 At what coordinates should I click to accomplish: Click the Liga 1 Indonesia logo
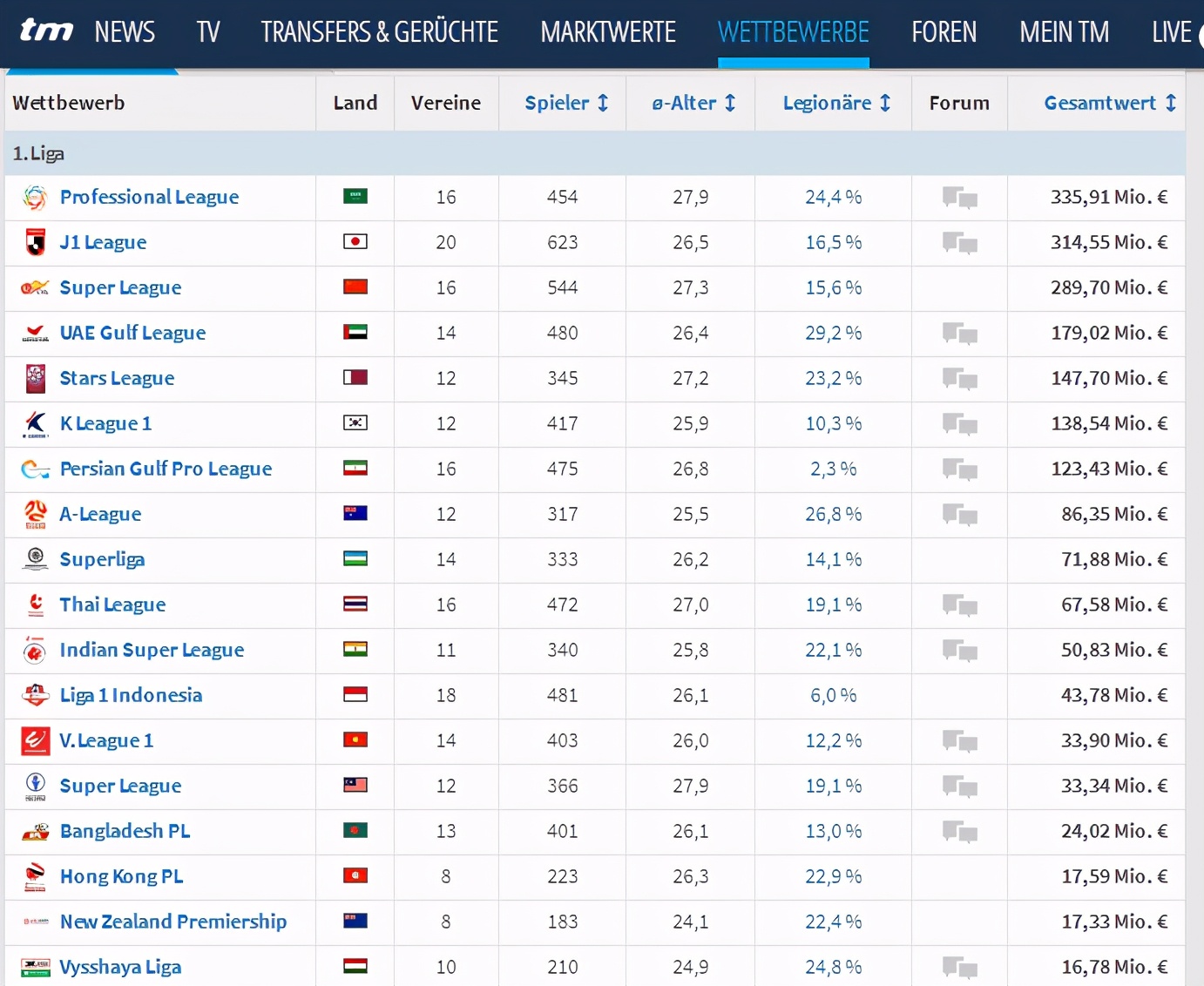(35, 695)
